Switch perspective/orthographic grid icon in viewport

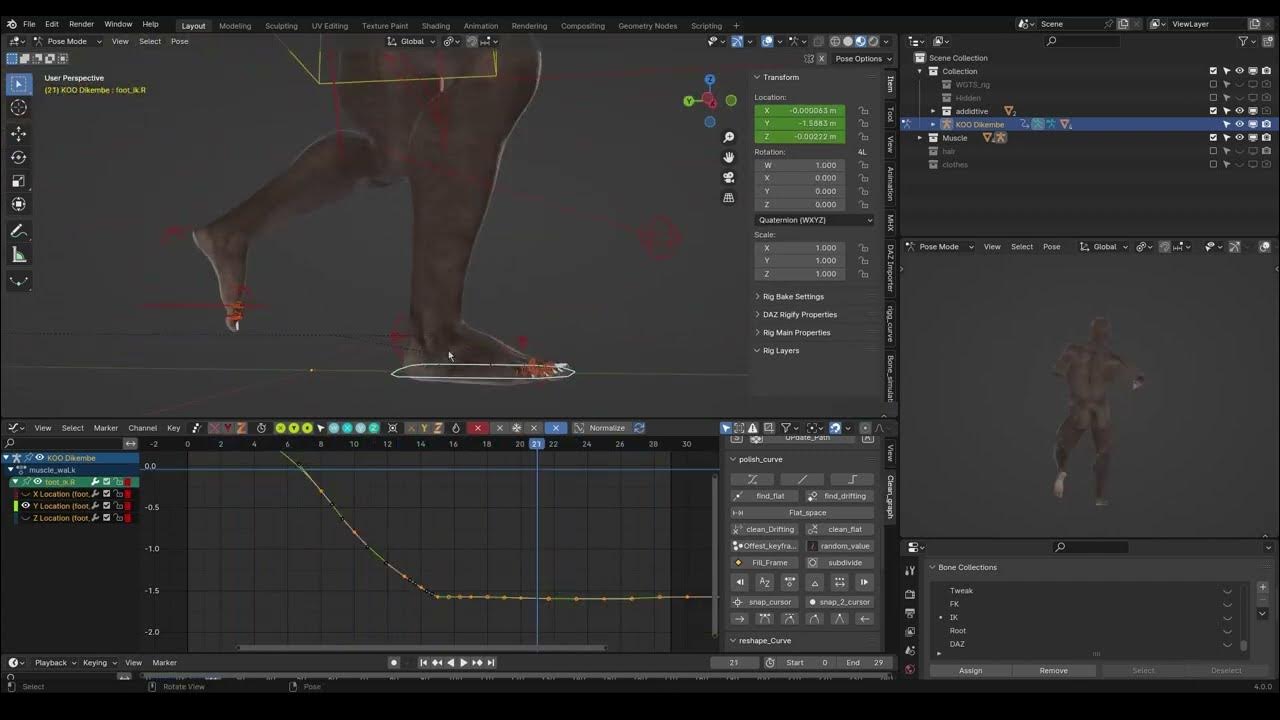729,198
